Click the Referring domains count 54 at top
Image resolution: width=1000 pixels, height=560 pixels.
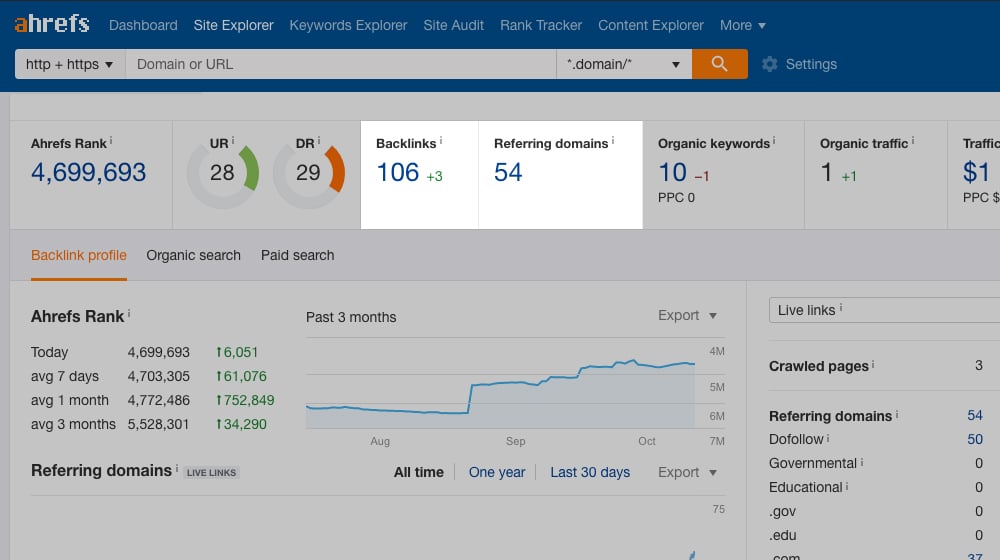pos(508,172)
